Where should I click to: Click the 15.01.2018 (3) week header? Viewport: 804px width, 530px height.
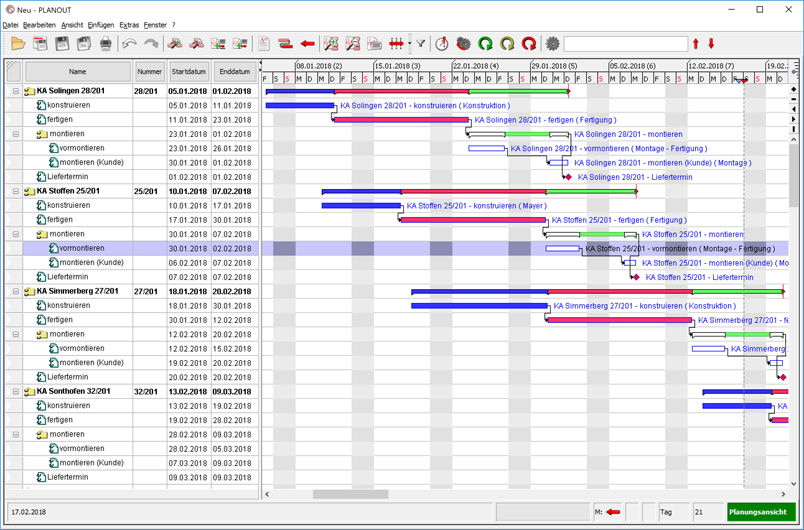point(413,66)
